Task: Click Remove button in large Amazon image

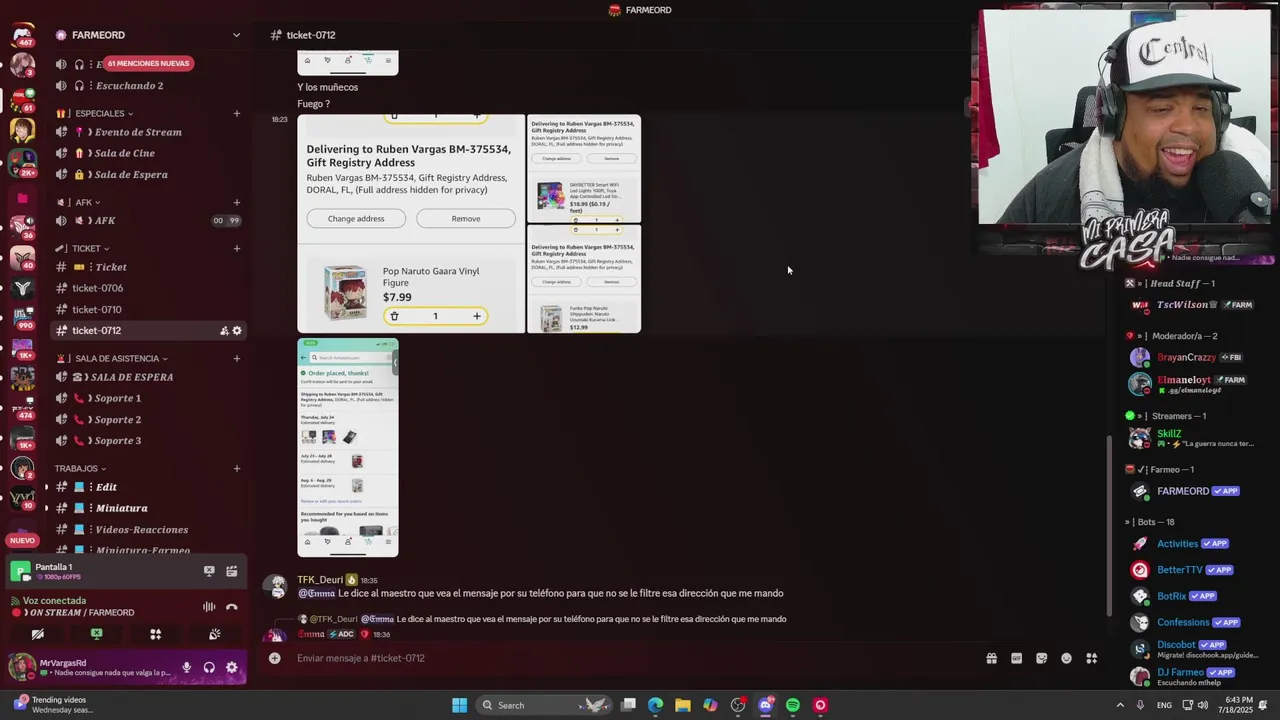Action: [465, 219]
